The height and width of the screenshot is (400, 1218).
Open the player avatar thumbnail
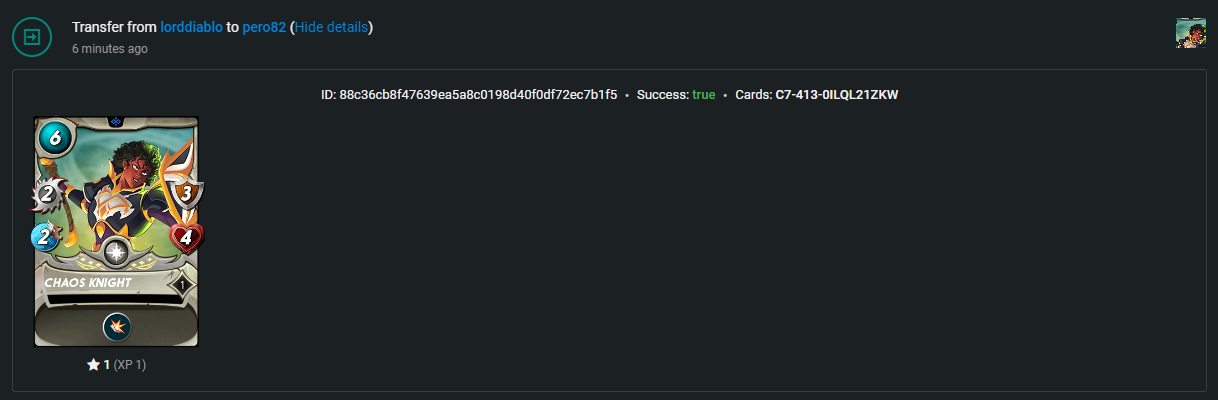(x=1191, y=33)
